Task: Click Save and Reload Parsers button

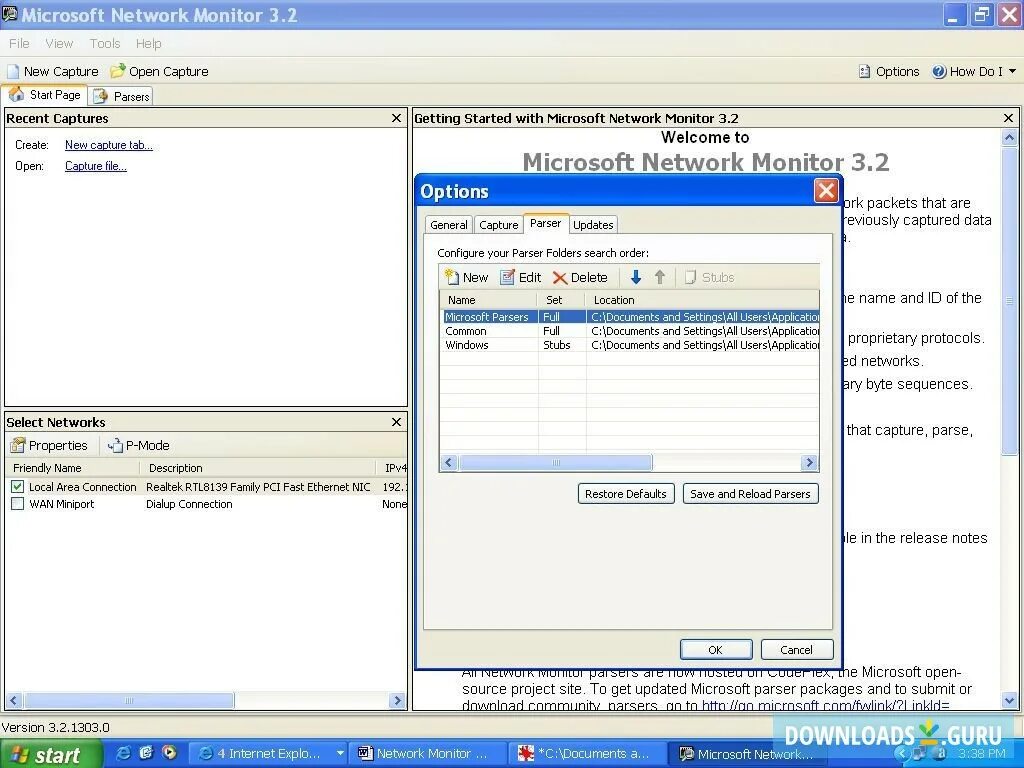Action: 750,494
